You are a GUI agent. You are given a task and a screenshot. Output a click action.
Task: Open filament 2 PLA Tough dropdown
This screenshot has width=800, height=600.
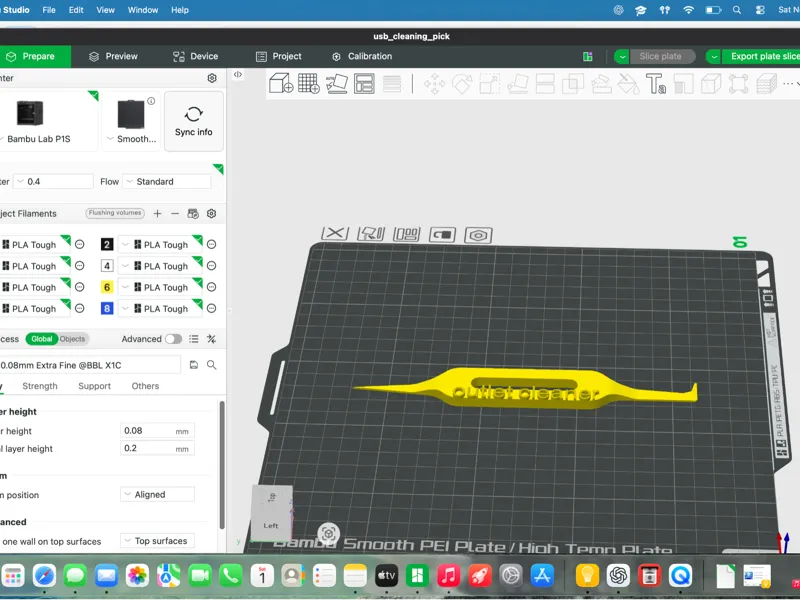pos(160,245)
